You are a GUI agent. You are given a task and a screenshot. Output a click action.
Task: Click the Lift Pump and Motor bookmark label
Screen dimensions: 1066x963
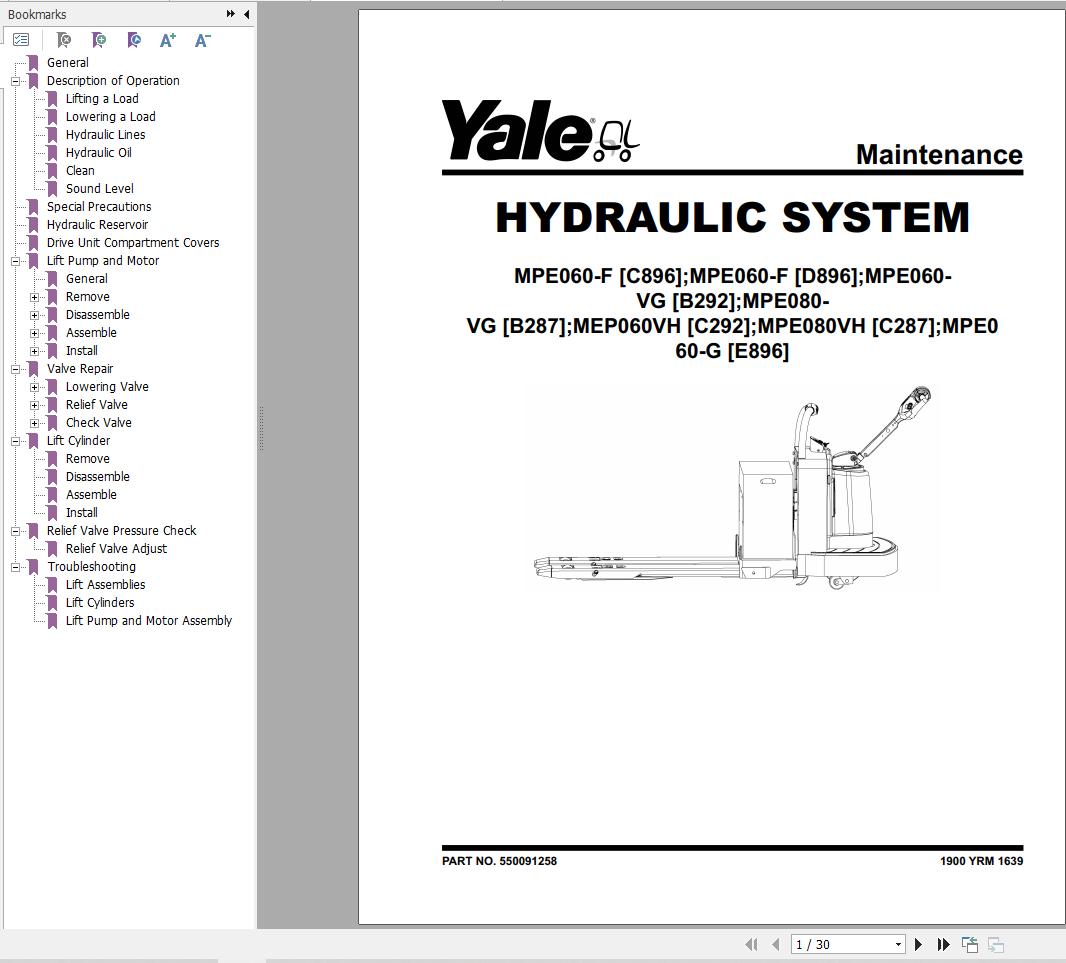pos(103,261)
